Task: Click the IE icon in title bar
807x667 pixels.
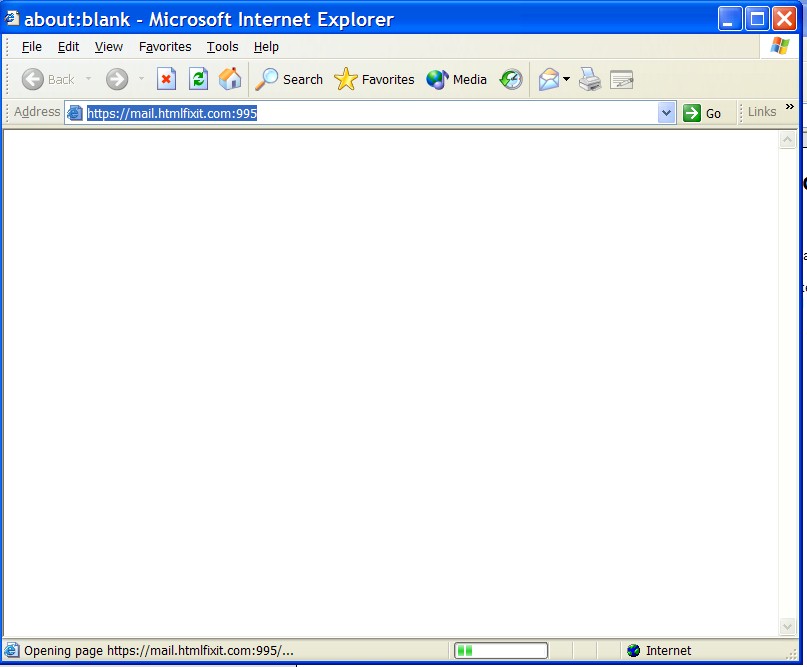Action: [x=12, y=19]
